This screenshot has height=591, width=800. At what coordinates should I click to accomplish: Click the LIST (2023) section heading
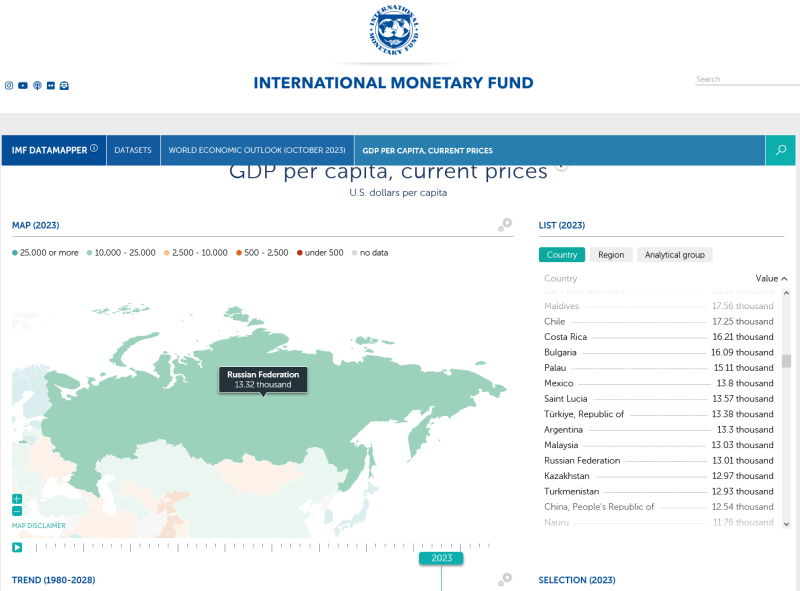click(562, 225)
